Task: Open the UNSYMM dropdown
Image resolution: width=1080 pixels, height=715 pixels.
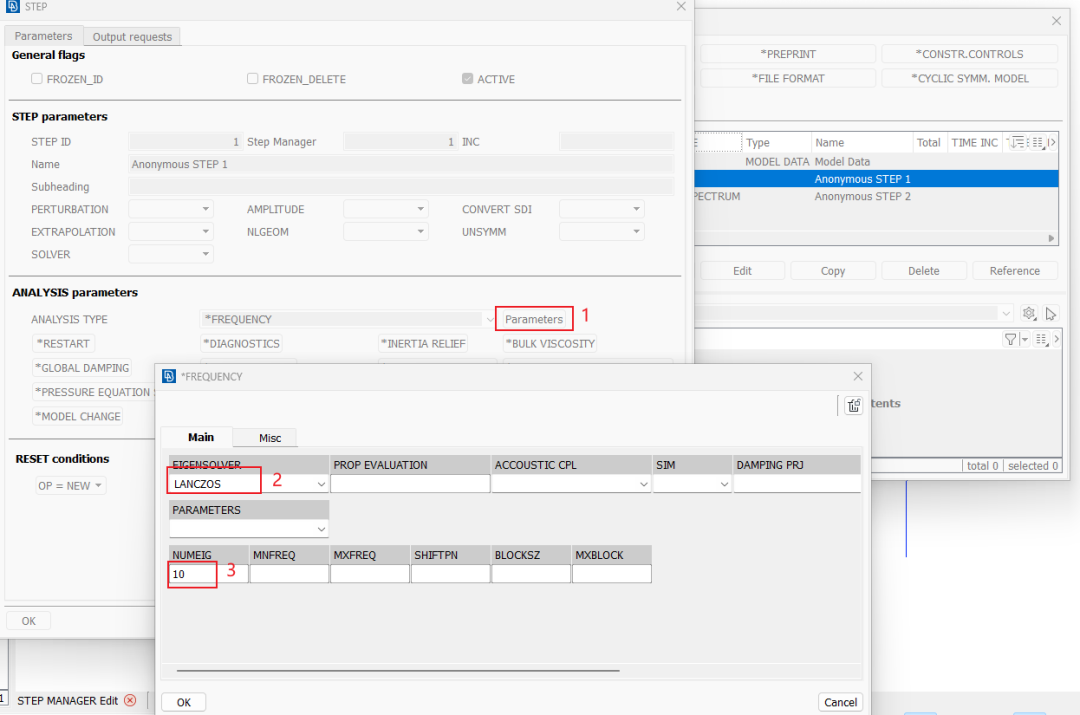Action: tap(601, 231)
